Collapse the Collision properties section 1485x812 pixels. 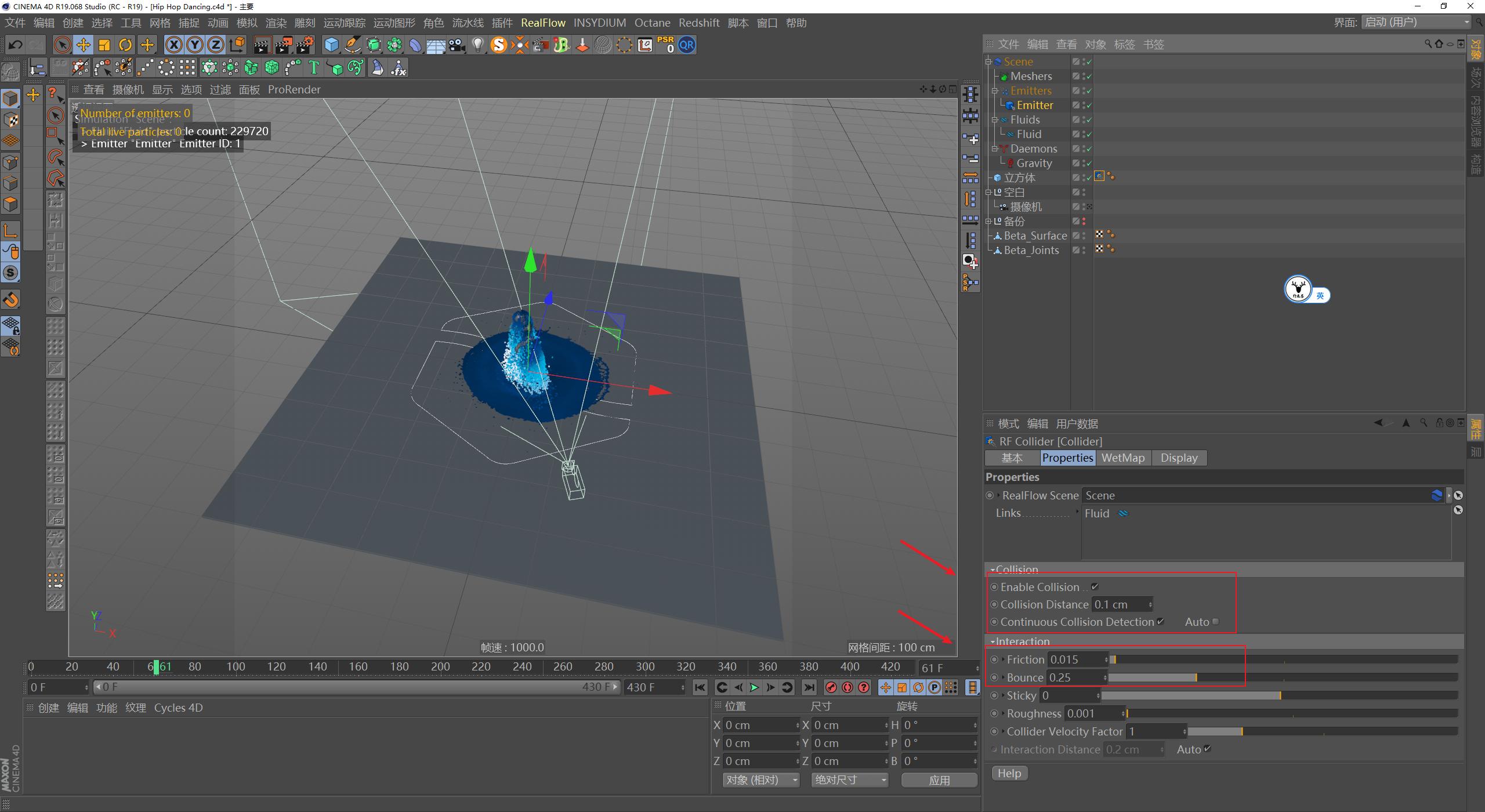[993, 570]
